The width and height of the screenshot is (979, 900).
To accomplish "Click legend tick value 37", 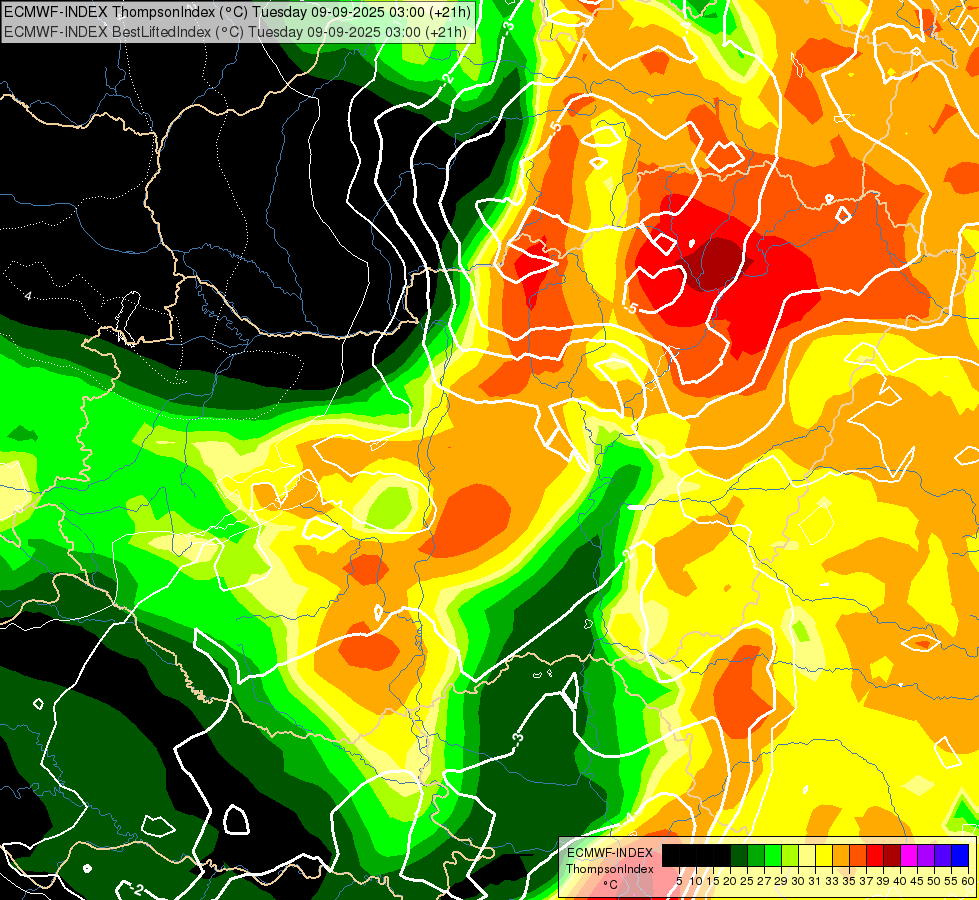I will [867, 881].
